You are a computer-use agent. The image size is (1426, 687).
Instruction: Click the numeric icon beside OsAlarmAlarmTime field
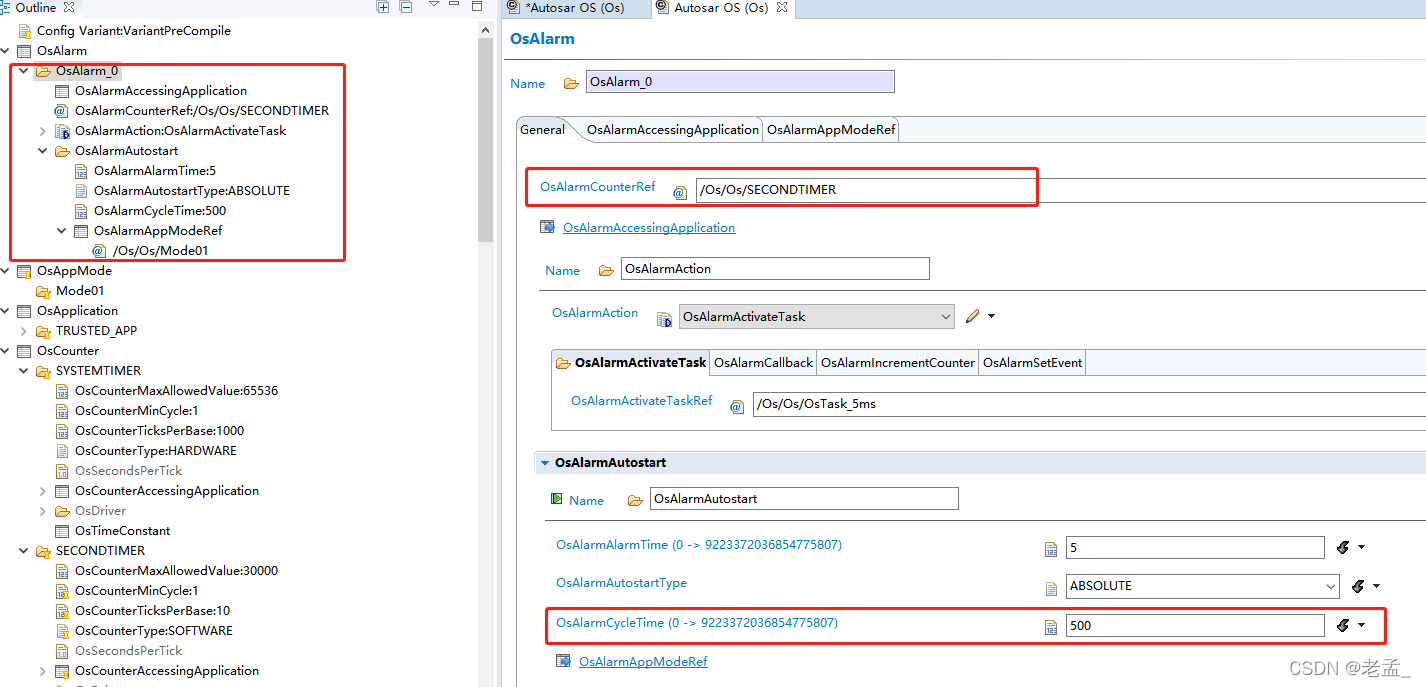pos(1051,549)
